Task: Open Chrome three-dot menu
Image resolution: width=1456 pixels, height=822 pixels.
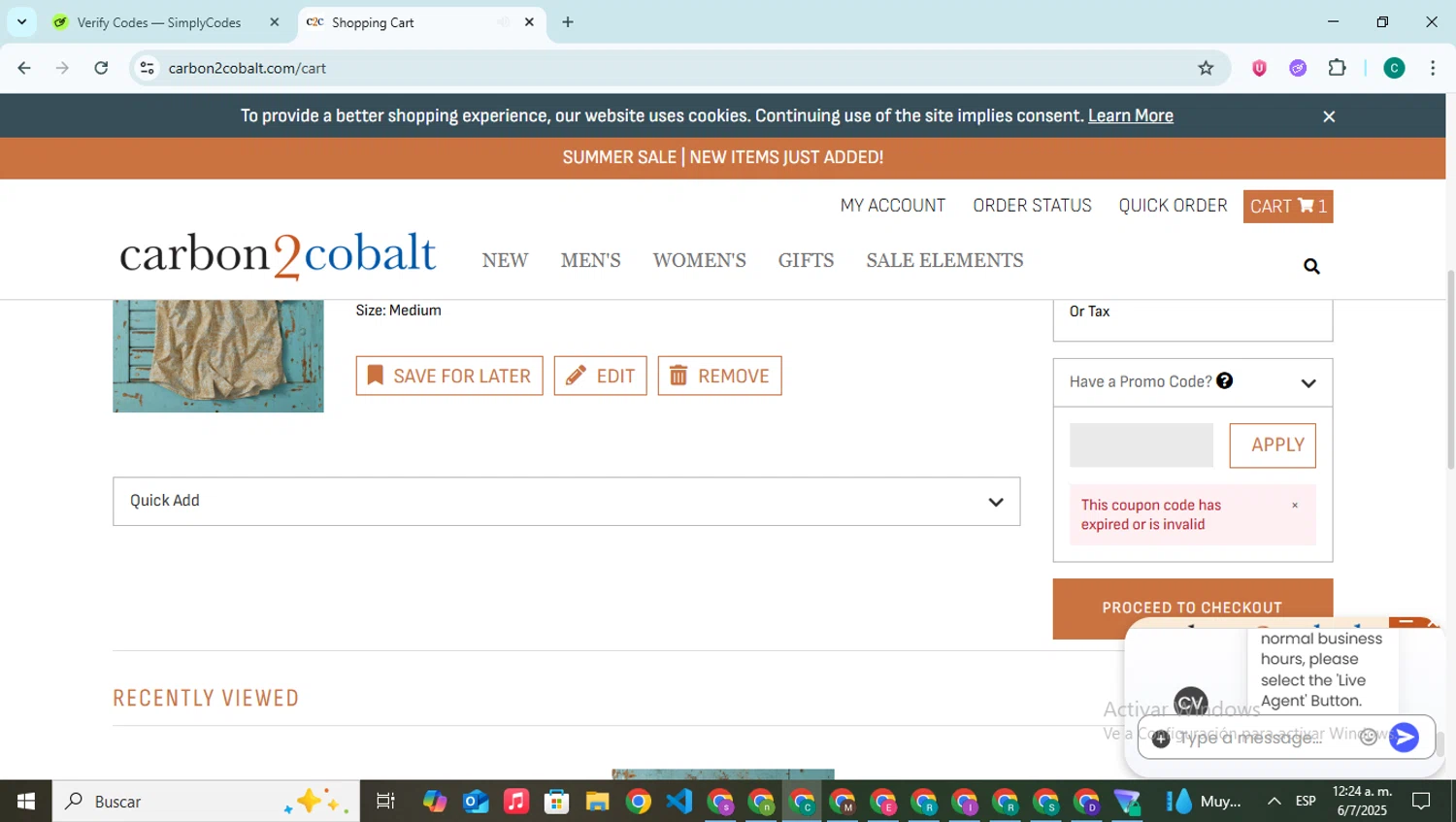Action: [x=1433, y=68]
